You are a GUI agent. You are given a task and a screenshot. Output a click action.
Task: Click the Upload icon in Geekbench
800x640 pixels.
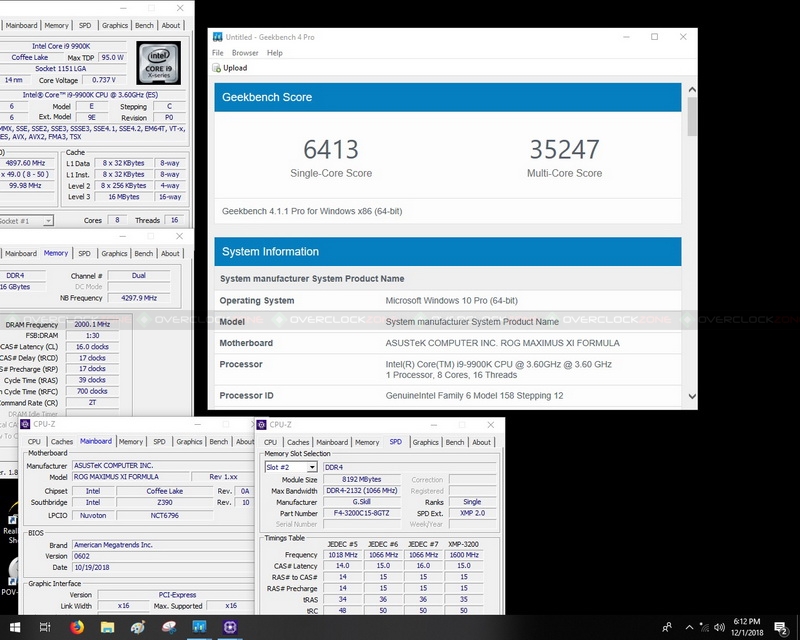tap(217, 68)
